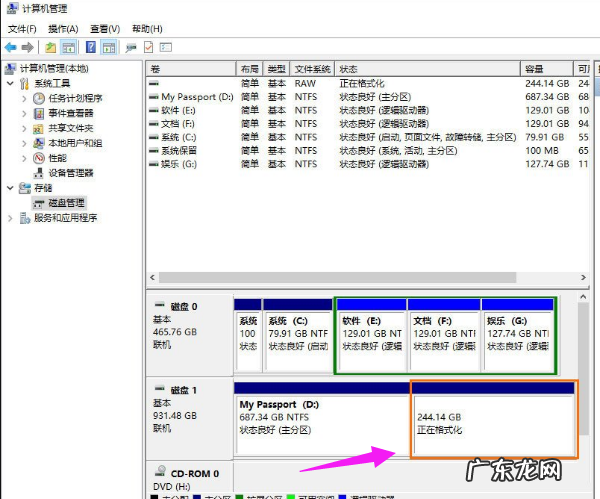Click the properties checkmark page icon

click(x=148, y=47)
